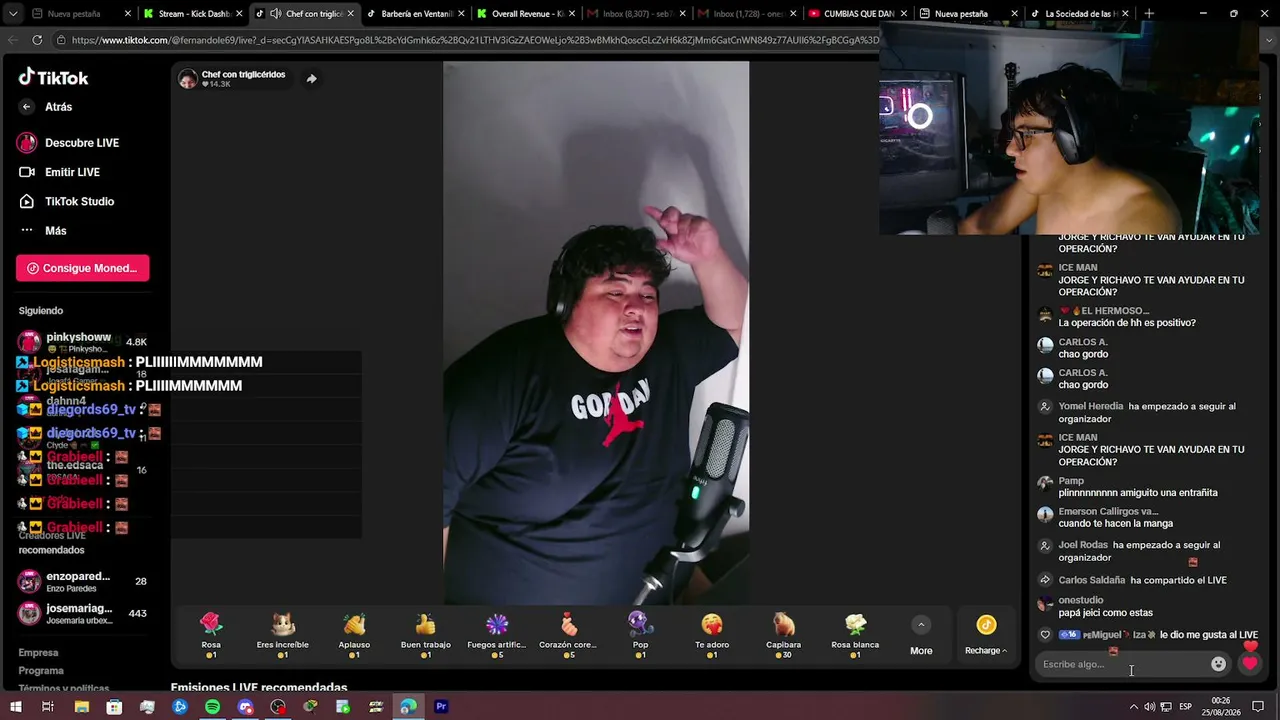The image size is (1280, 720).
Task: Send the Aplauso gift
Action: (354, 635)
